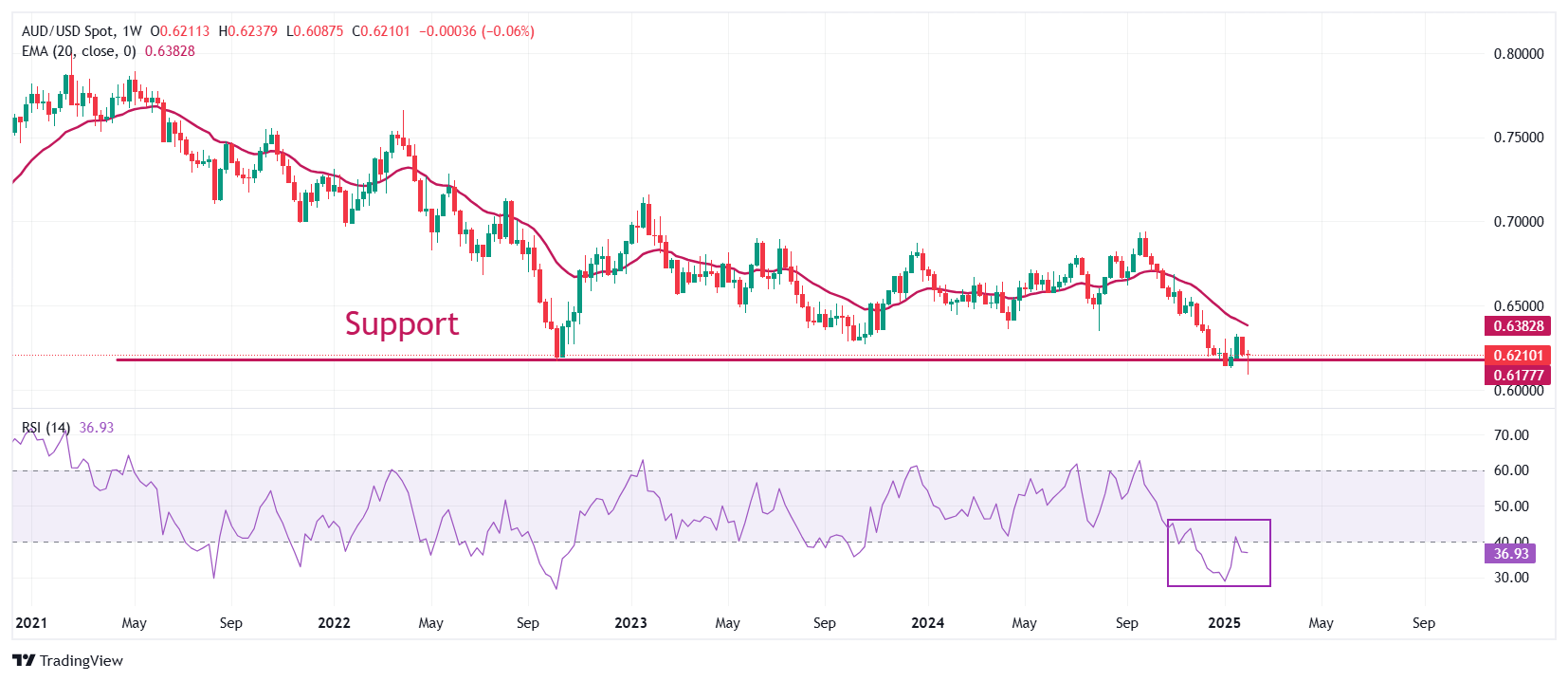Open the RSI (14) indicator legend
The width and height of the screenshot is (1568, 681).
coord(46,428)
